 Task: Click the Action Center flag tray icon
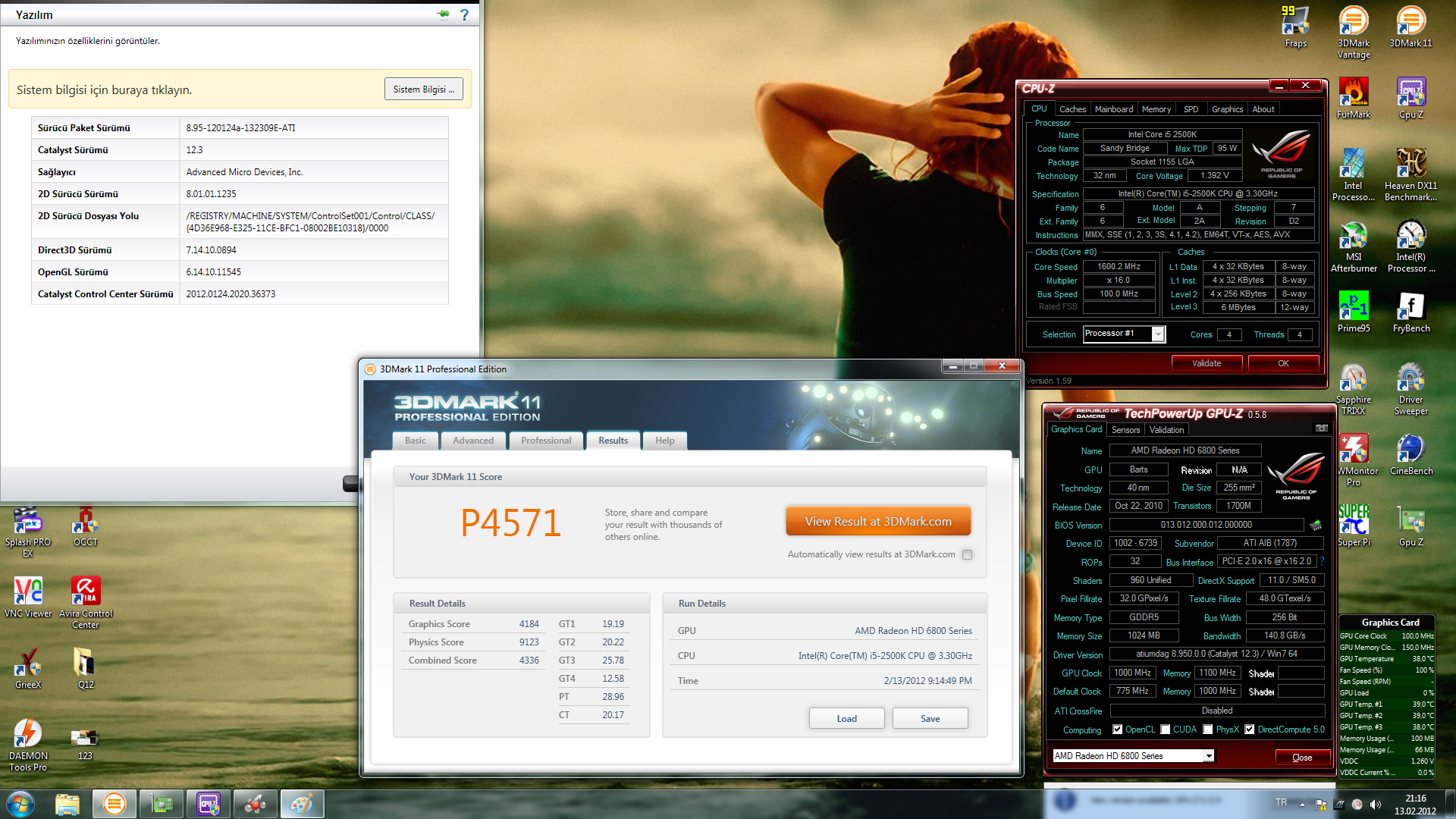click(x=1320, y=805)
